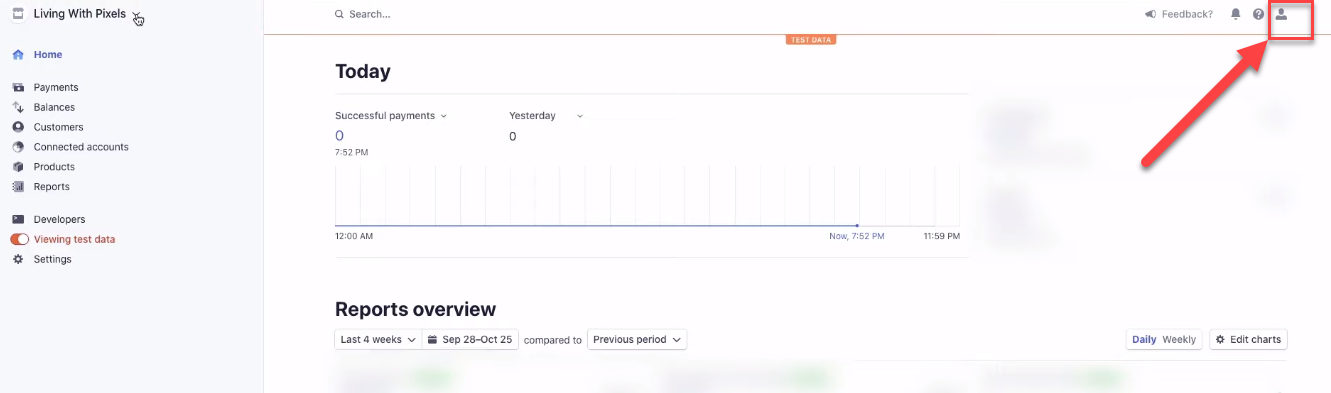
Task: Click the Payments sidebar icon
Action: [x=18, y=87]
